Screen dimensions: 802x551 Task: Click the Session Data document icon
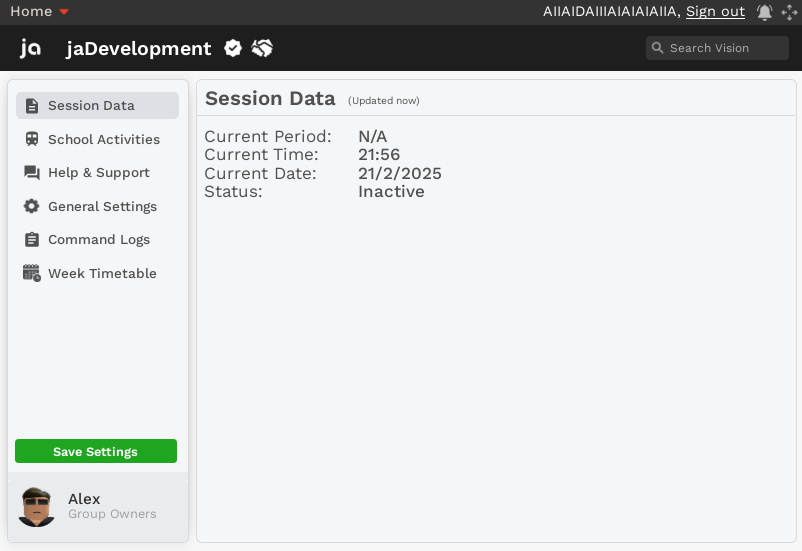(32, 105)
